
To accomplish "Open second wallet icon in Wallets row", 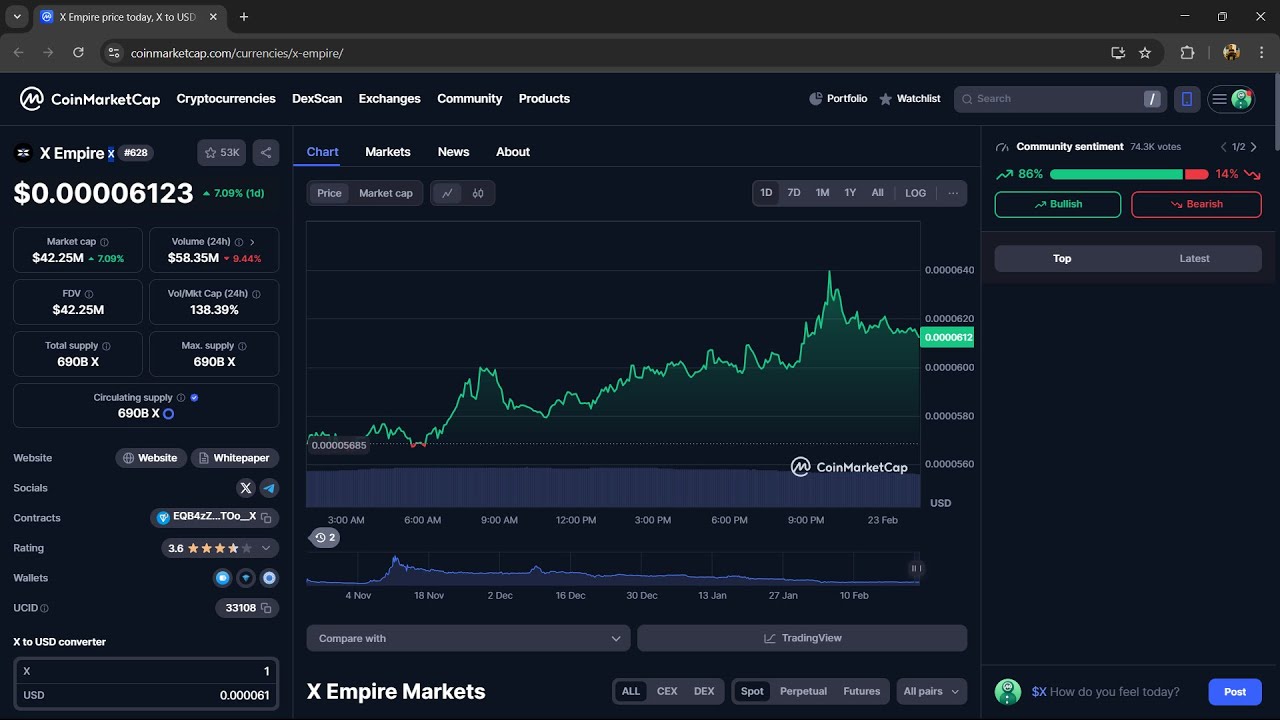I will [246, 578].
